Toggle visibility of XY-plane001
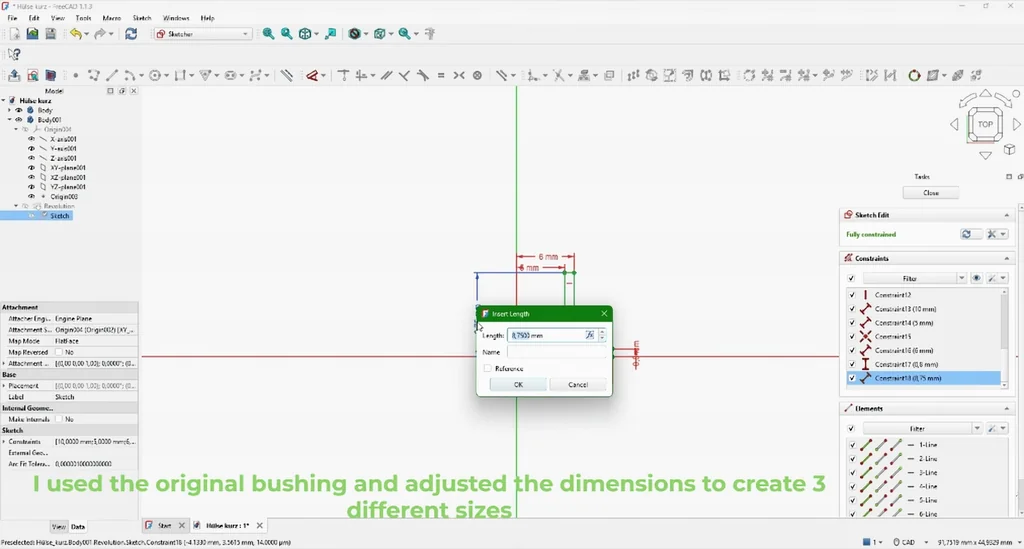The image size is (1024, 549). click(x=31, y=168)
